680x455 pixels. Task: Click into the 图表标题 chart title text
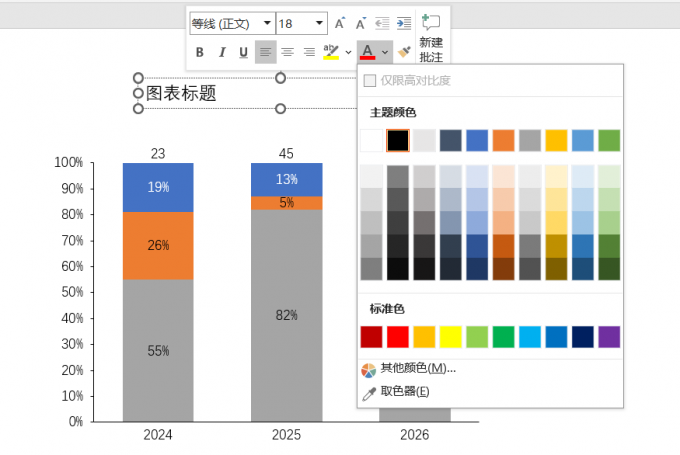click(181, 93)
